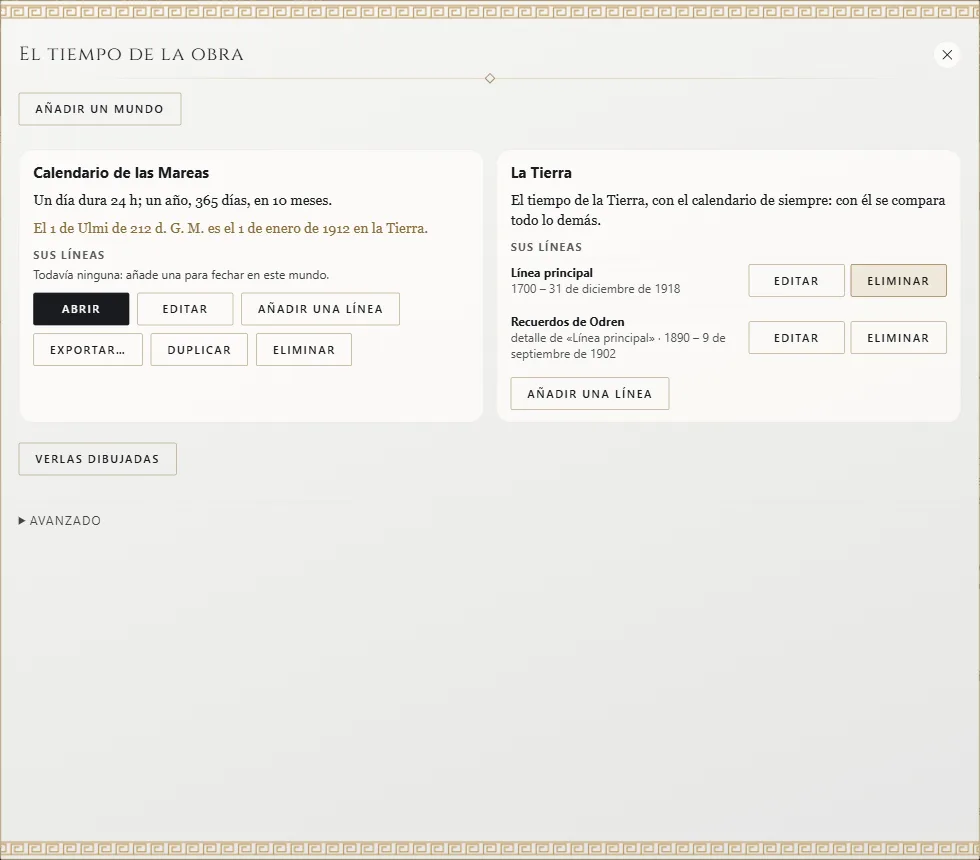Select the Línea principal line name

(552, 272)
